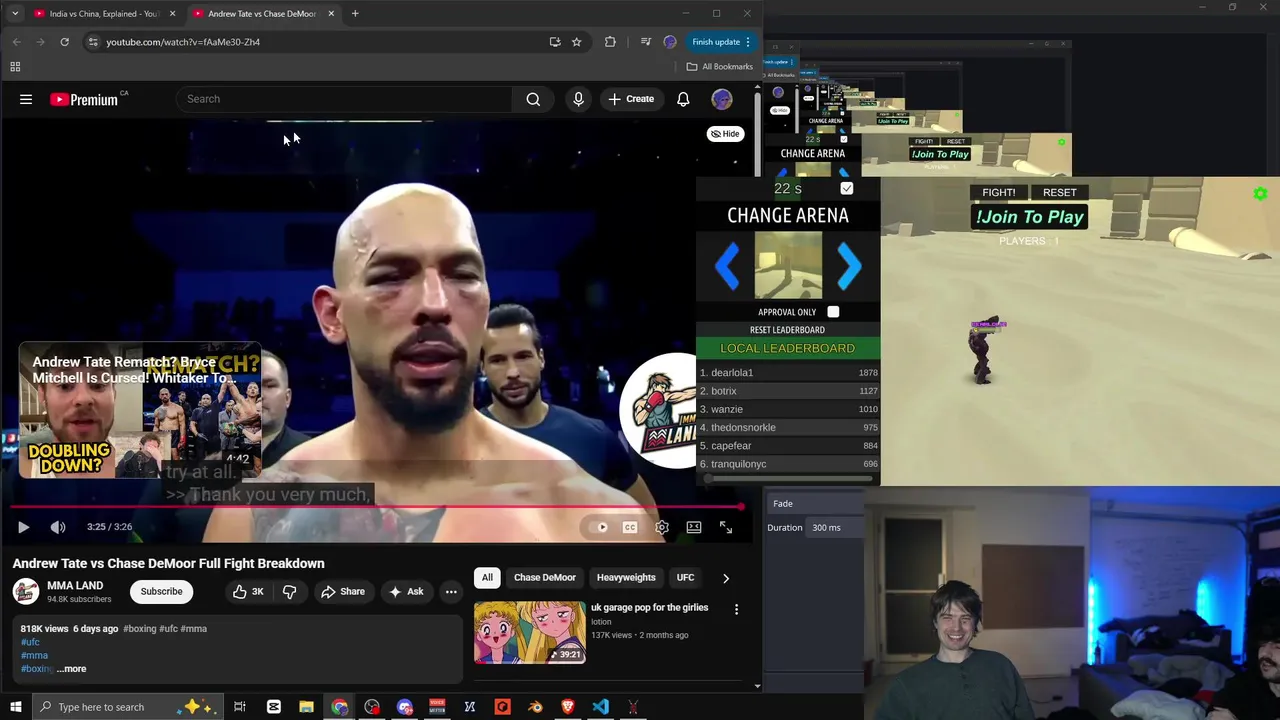Toggle the autoplay switch in the player
Viewport: 1280px width, 720px height.
tap(600, 527)
